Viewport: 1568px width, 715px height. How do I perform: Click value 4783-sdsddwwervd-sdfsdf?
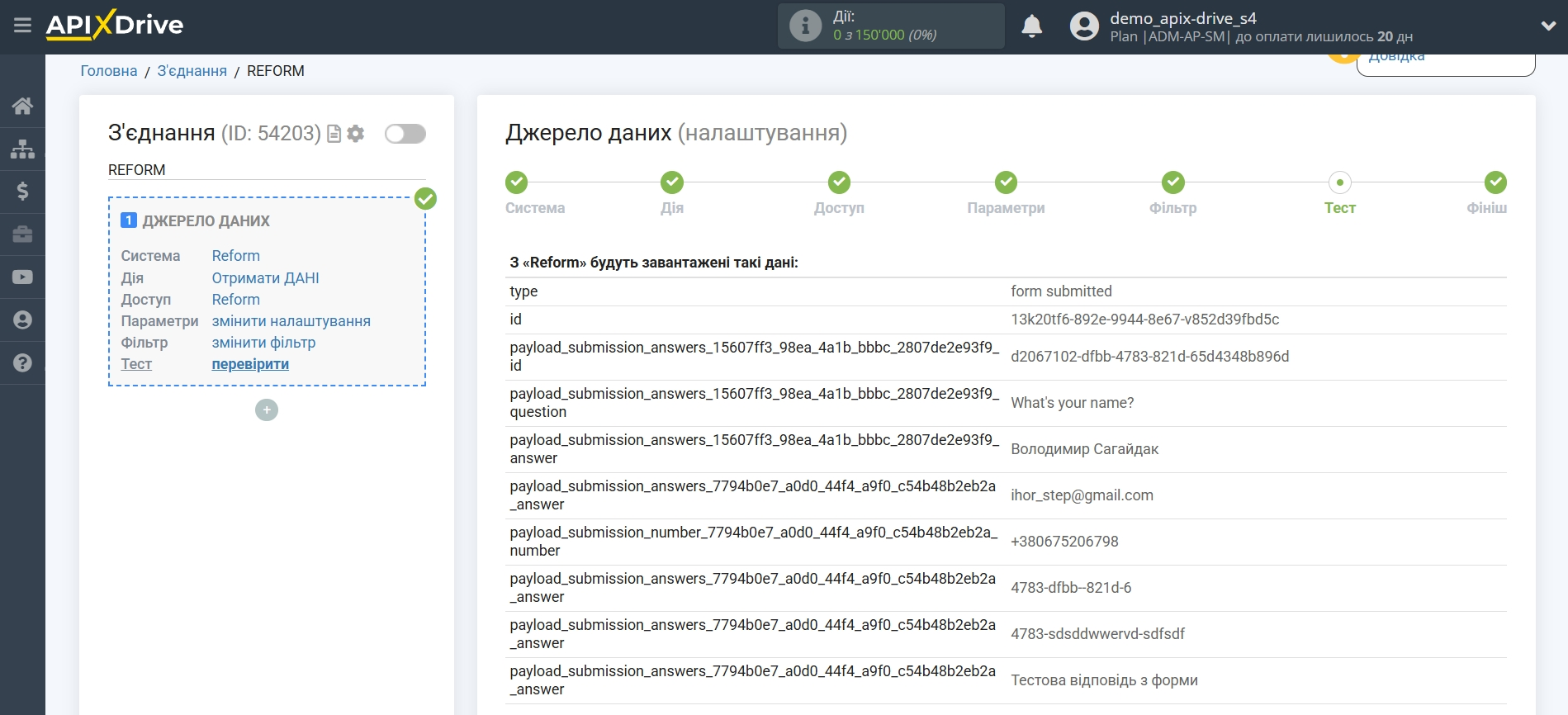pyautogui.click(x=1098, y=634)
